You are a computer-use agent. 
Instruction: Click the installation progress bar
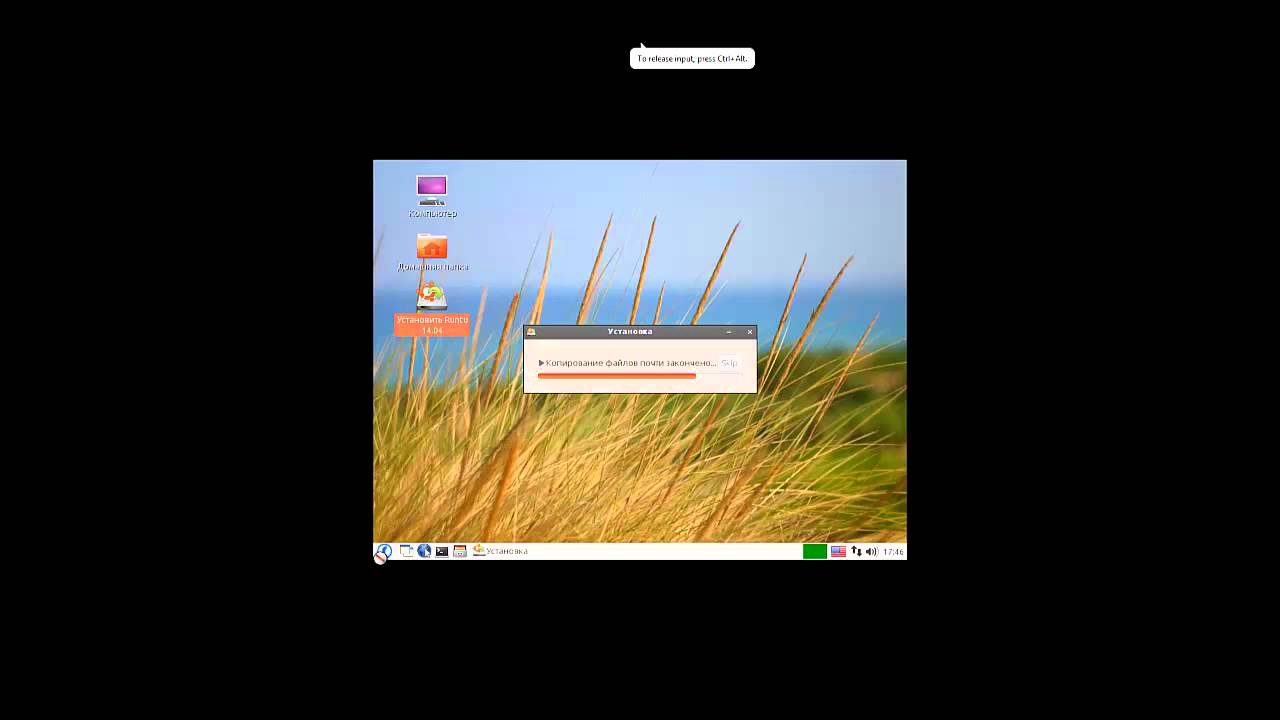pos(640,376)
